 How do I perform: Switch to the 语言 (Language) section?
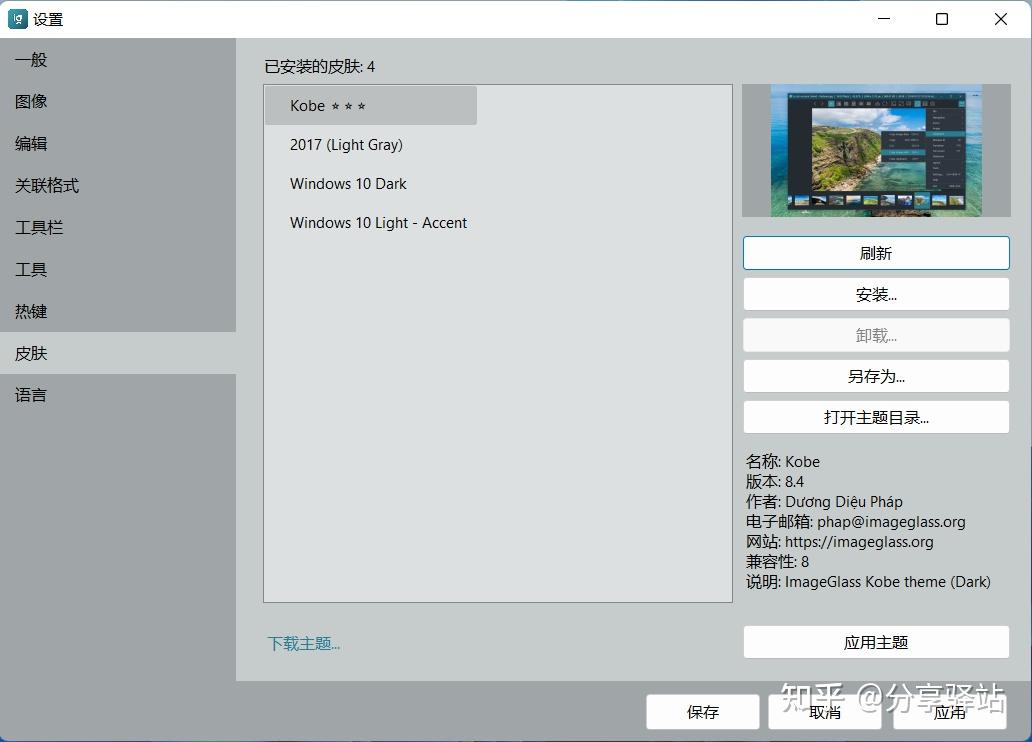[30, 395]
